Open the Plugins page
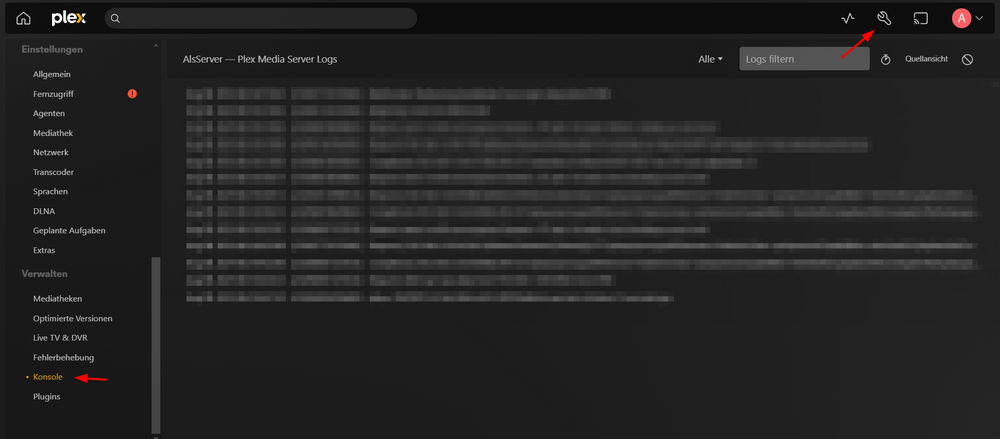The height and width of the screenshot is (439, 1000). pos(47,396)
